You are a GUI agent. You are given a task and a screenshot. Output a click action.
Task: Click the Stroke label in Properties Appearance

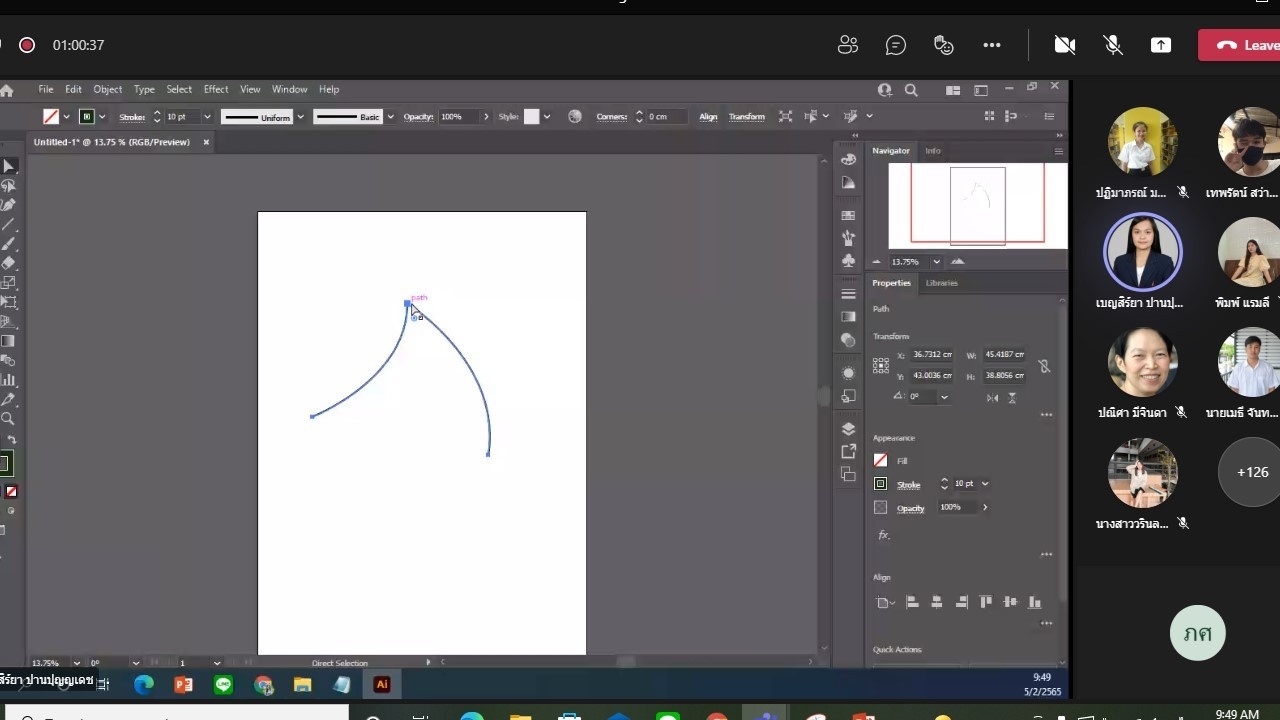(908, 485)
